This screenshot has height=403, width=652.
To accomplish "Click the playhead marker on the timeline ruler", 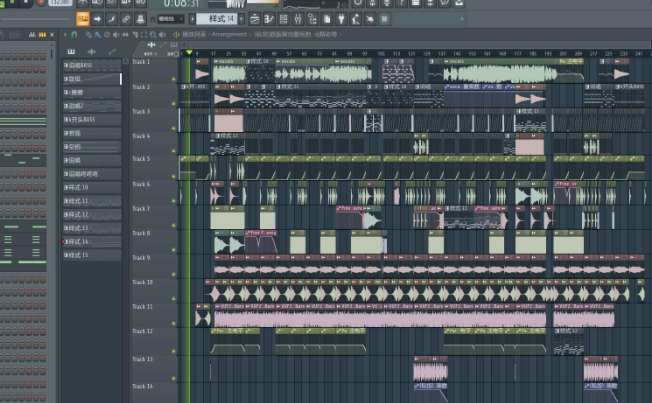I will tap(189, 53).
